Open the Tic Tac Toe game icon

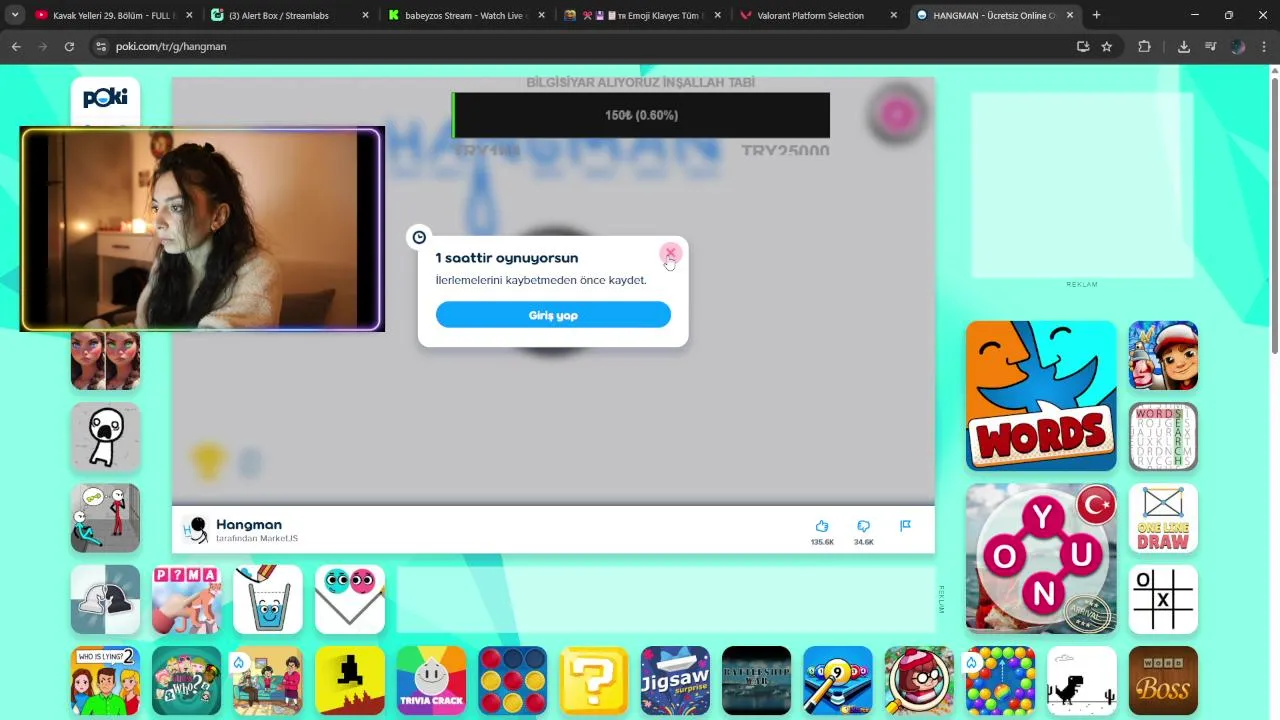(x=1163, y=599)
